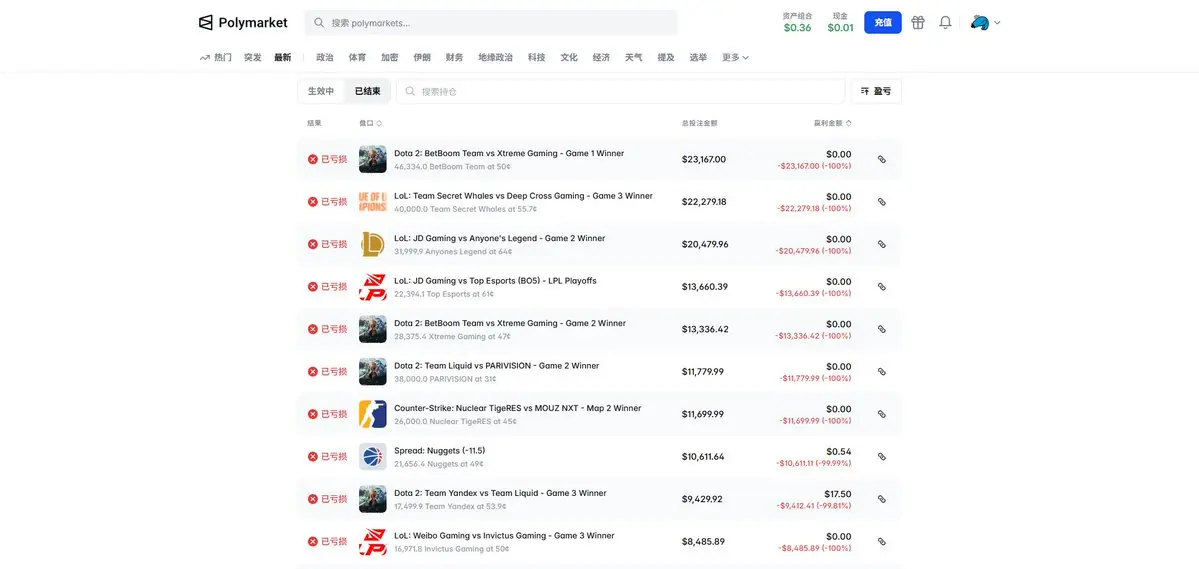This screenshot has width=1199, height=569.
Task: Click the 搜索持仓 search field
Action: click(620, 91)
